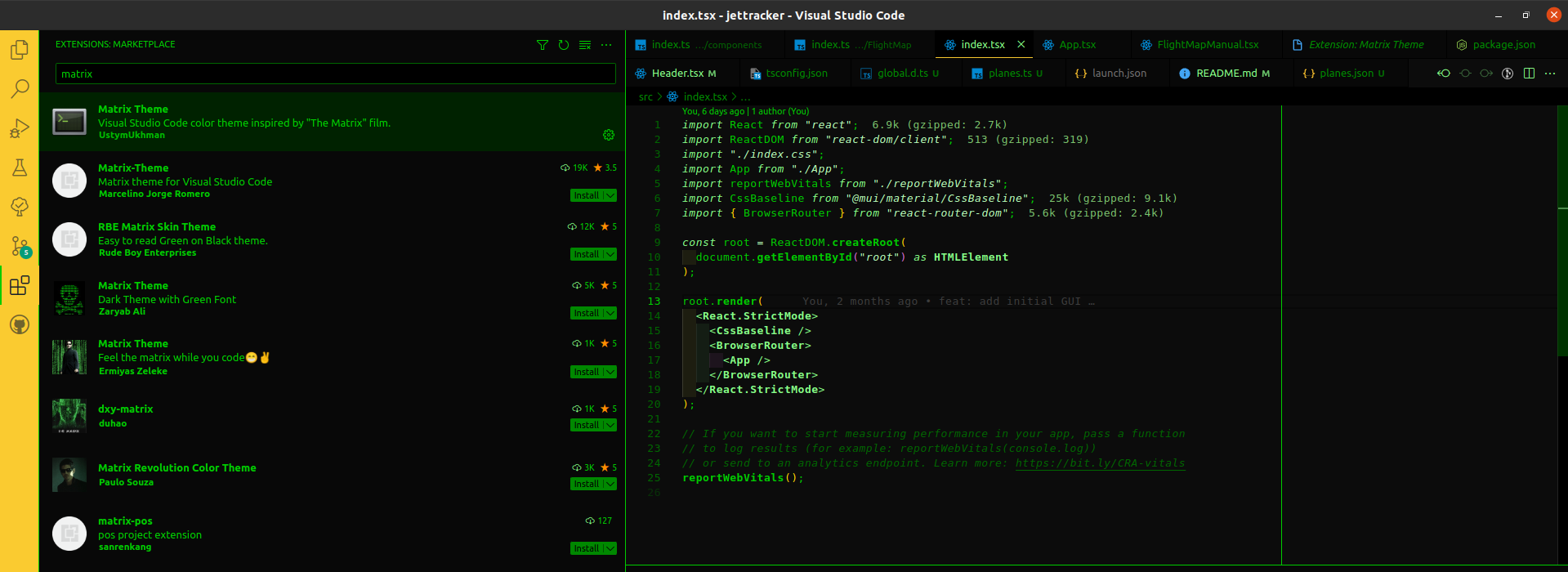This screenshot has width=1568, height=572.
Task: Click the filter extensions funnel icon
Action: [x=543, y=45]
